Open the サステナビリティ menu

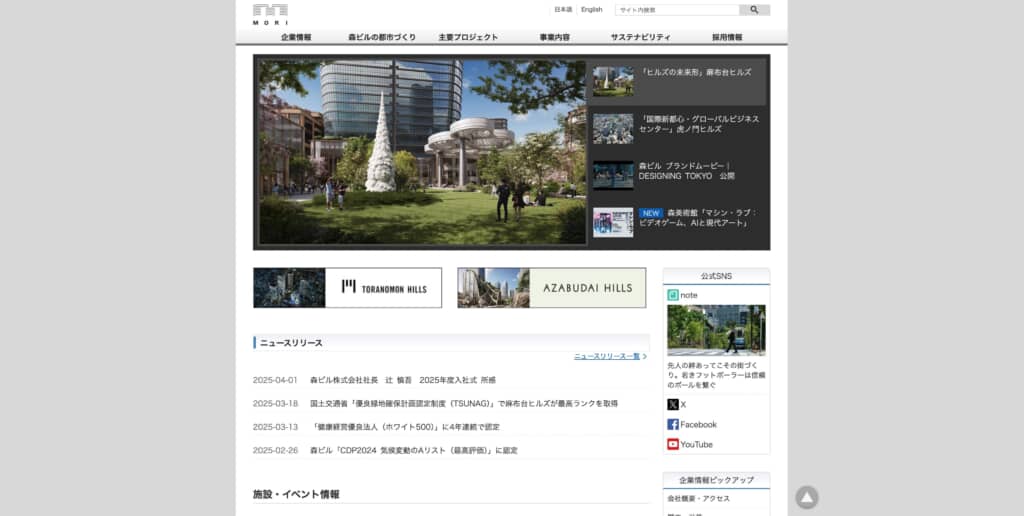click(641, 37)
